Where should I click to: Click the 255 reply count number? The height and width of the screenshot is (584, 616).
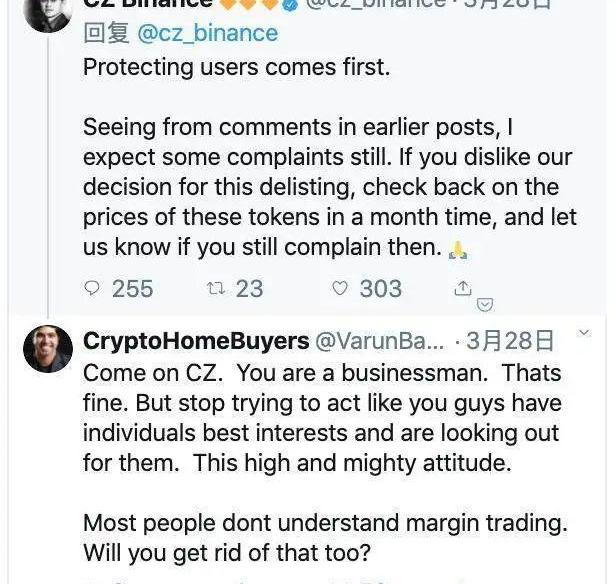point(132,289)
